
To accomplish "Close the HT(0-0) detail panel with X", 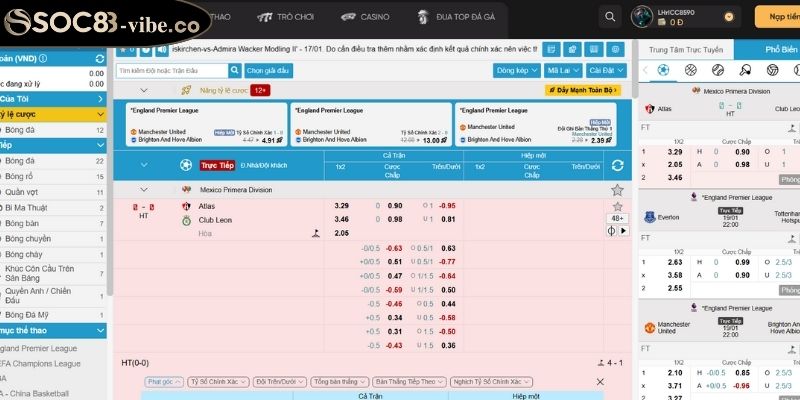I will pos(600,382).
